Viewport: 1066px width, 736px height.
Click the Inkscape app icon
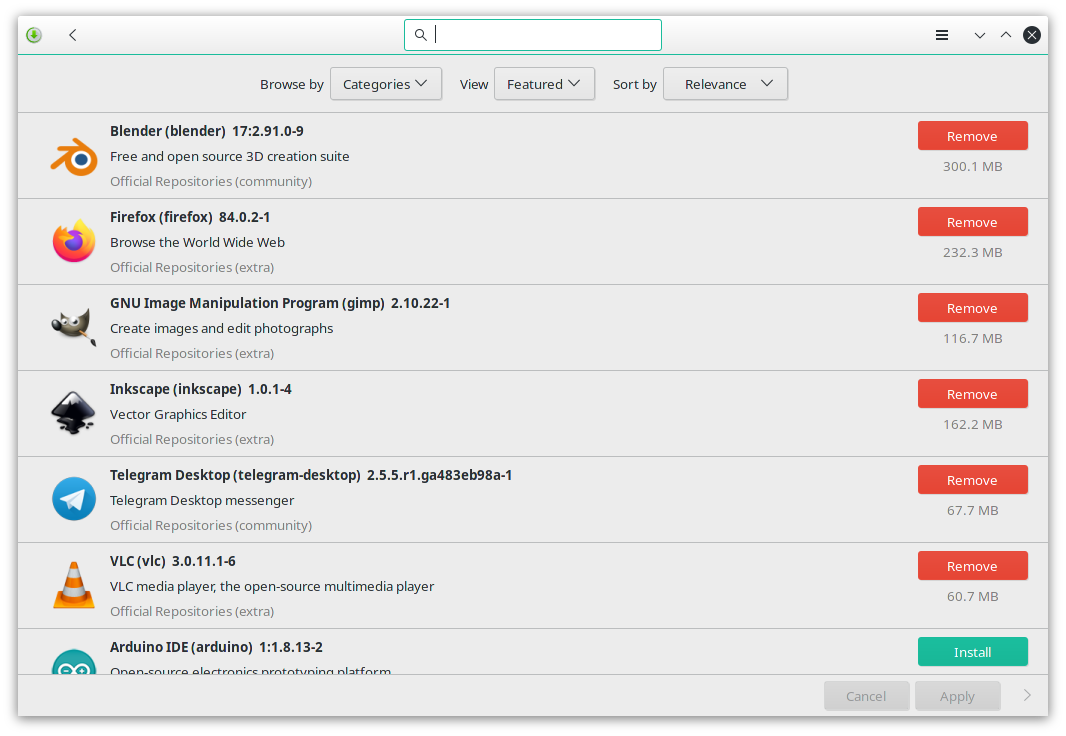[74, 413]
